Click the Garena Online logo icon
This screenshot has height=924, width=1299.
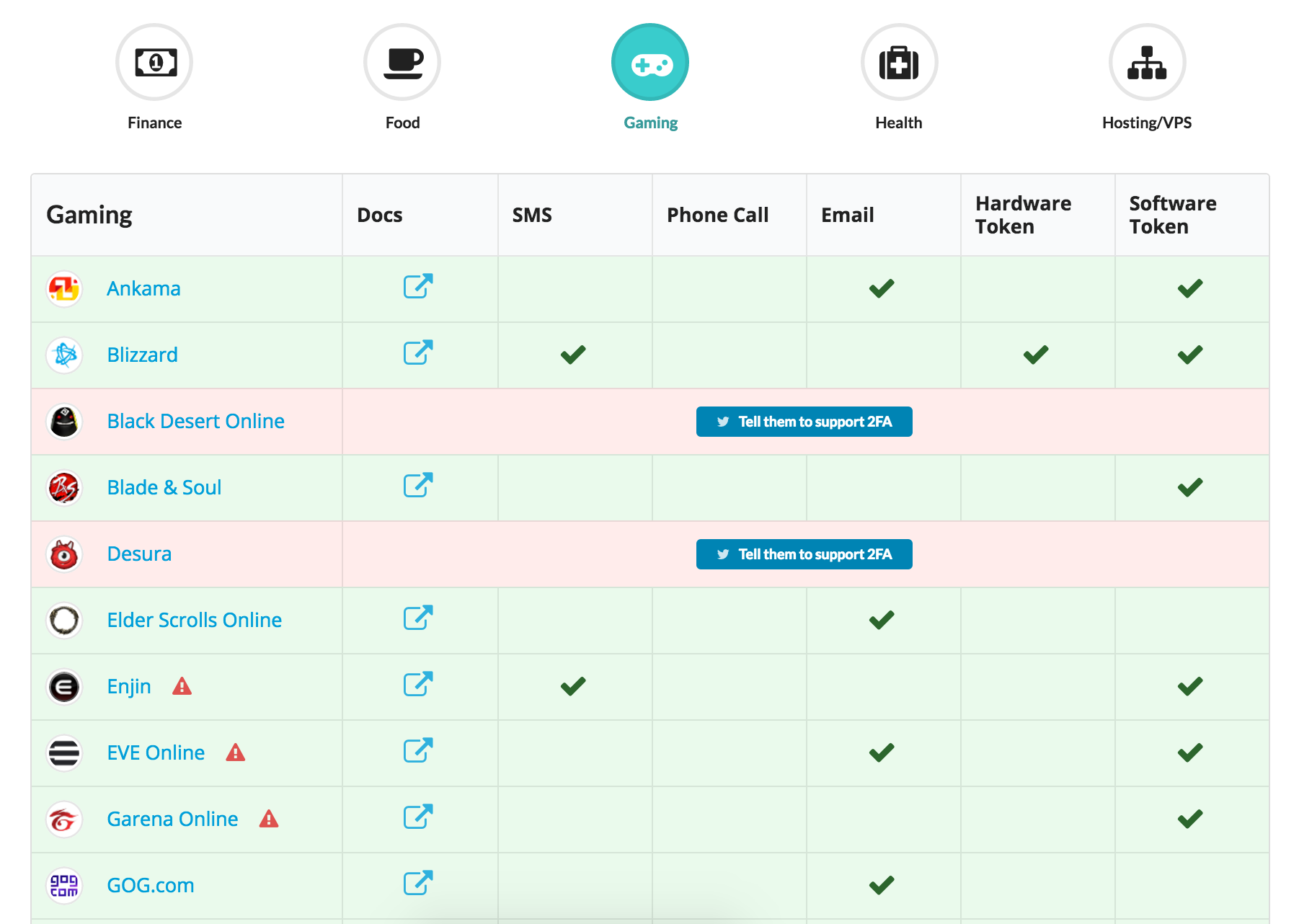[x=64, y=819]
